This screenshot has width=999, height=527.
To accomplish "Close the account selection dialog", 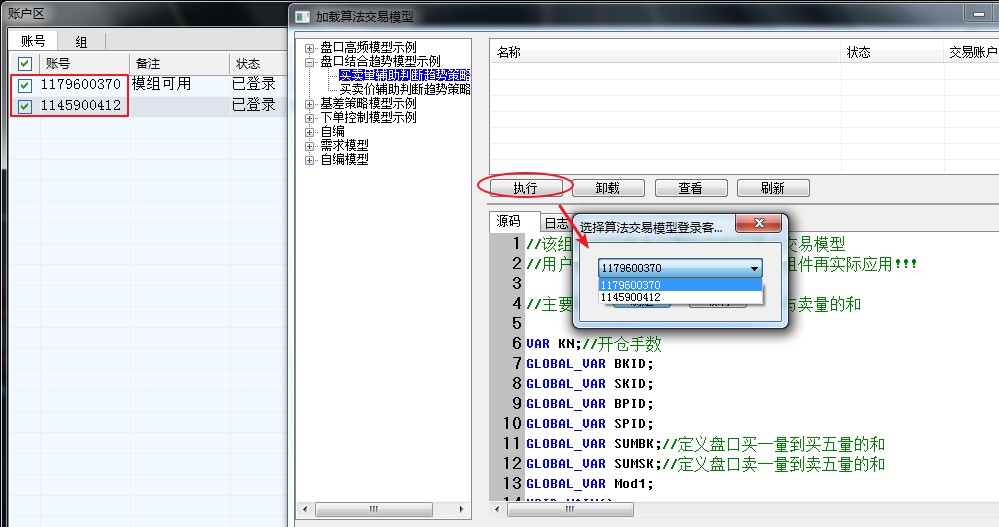I will click(760, 224).
